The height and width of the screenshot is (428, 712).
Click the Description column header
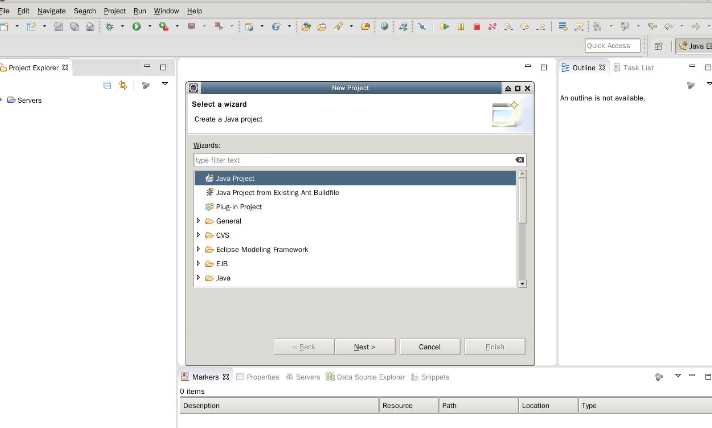[279, 405]
